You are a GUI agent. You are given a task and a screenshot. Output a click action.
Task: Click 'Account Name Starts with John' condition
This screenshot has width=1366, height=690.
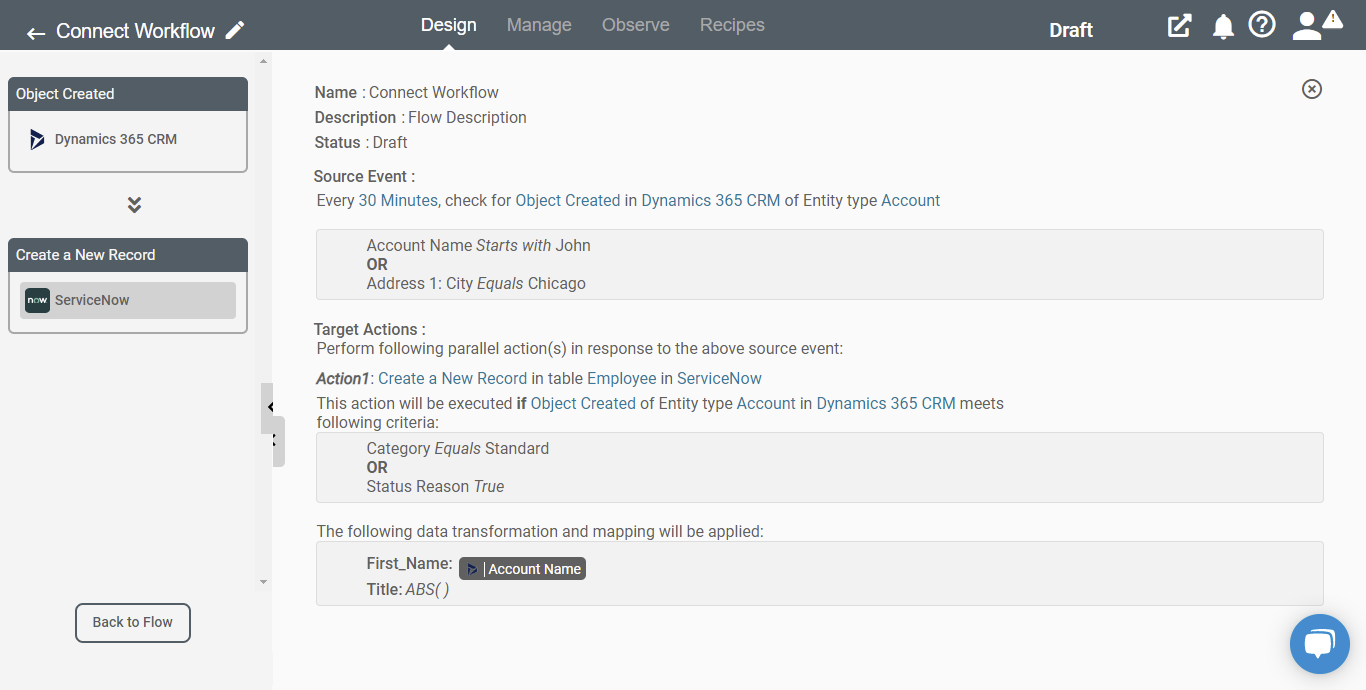[479, 245]
